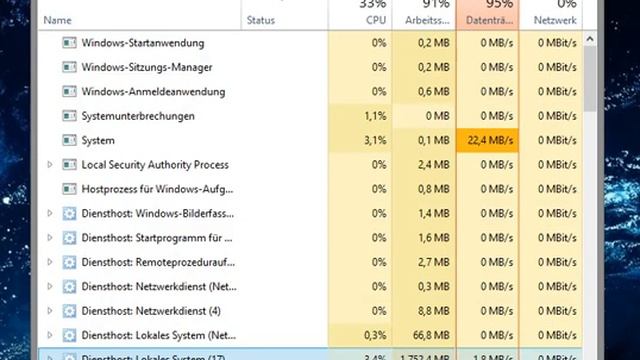Screen dimensions: 640x360
Task: Expand Local Security Authority Process
Action: tap(50, 165)
